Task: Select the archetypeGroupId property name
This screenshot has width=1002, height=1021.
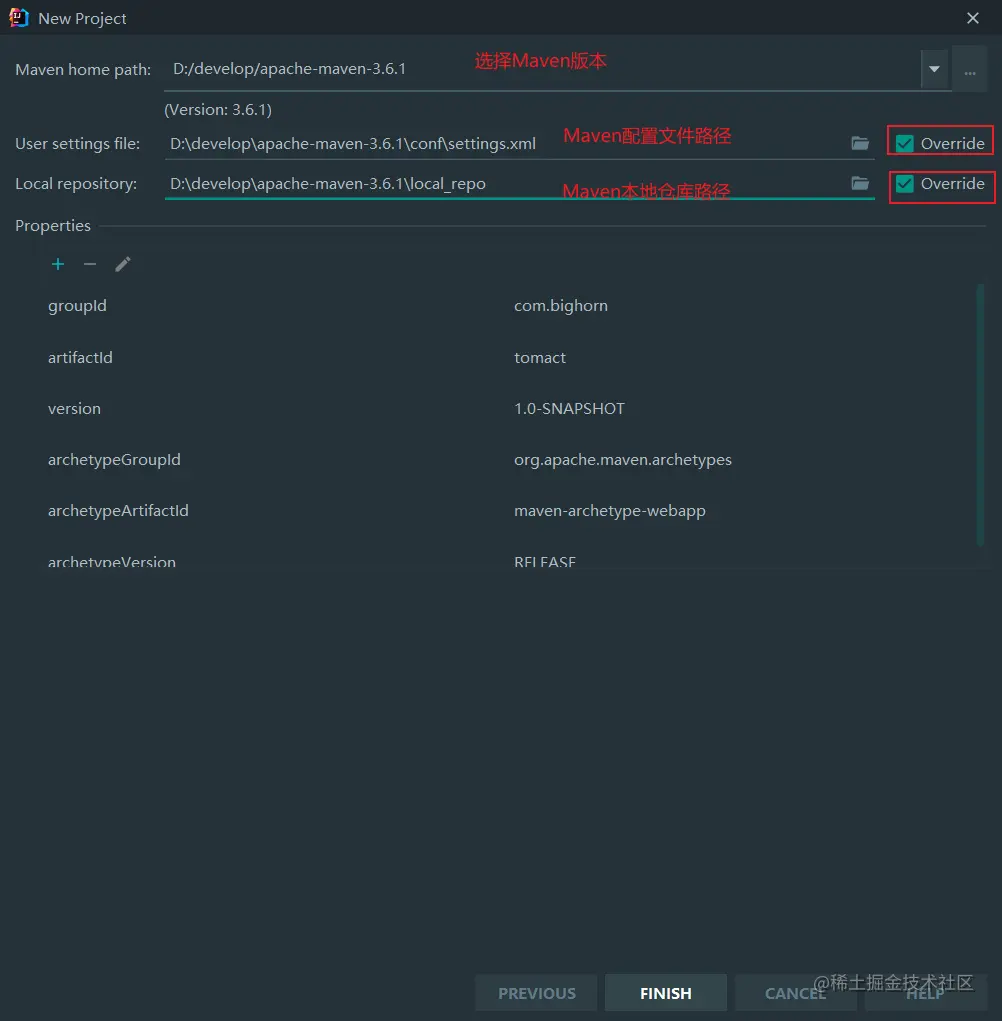Action: tap(114, 460)
